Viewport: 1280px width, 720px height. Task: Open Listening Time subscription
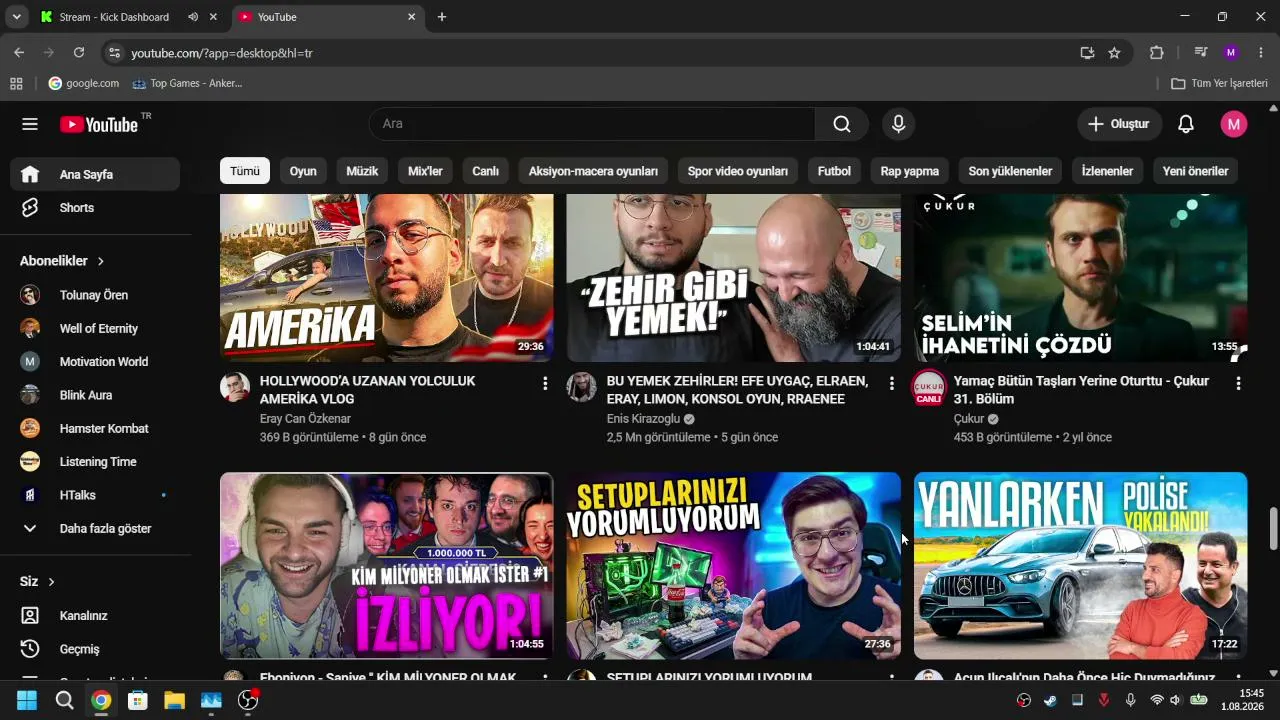[x=96, y=462]
